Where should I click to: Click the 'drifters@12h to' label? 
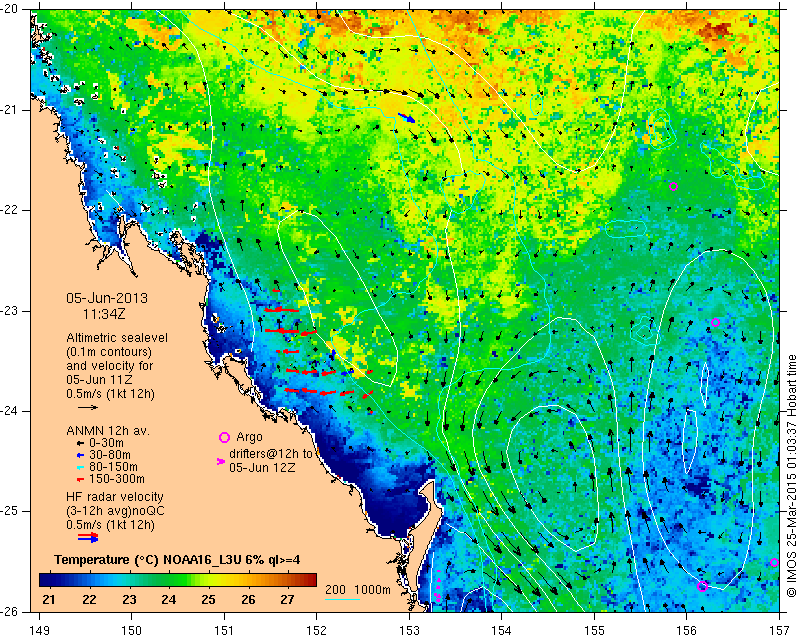[269, 454]
